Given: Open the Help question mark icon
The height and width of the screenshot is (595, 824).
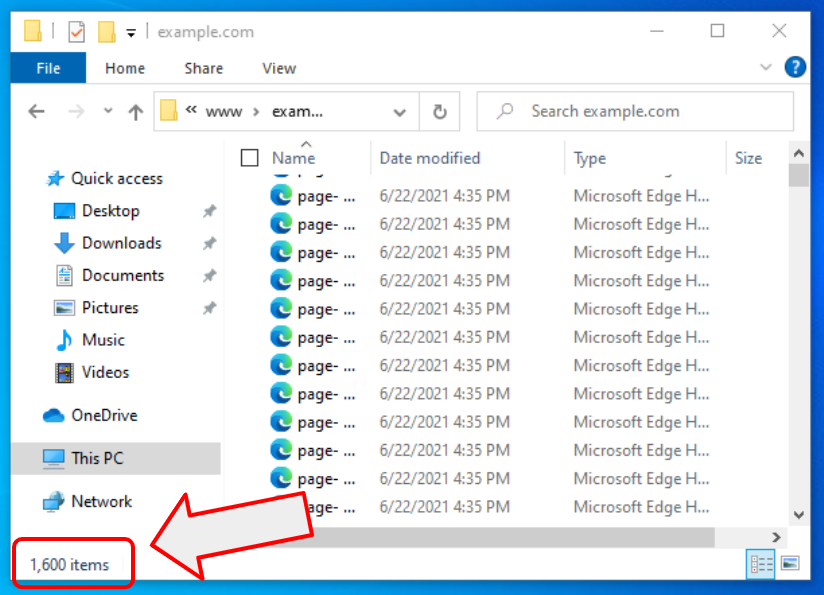Looking at the screenshot, I should (x=795, y=67).
